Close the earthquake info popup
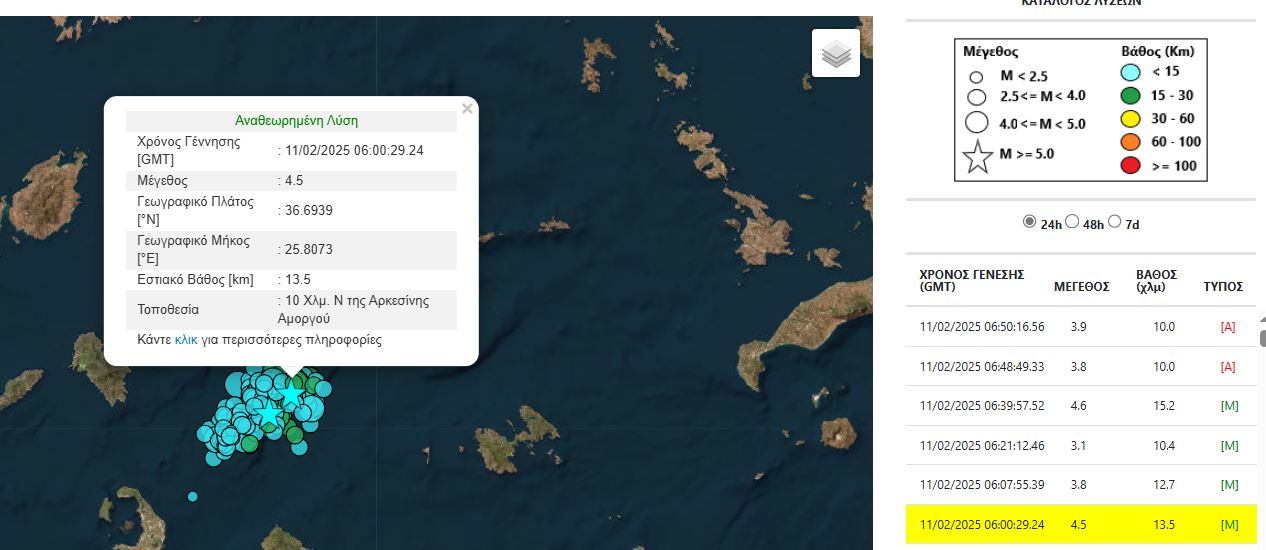 pyautogui.click(x=467, y=109)
